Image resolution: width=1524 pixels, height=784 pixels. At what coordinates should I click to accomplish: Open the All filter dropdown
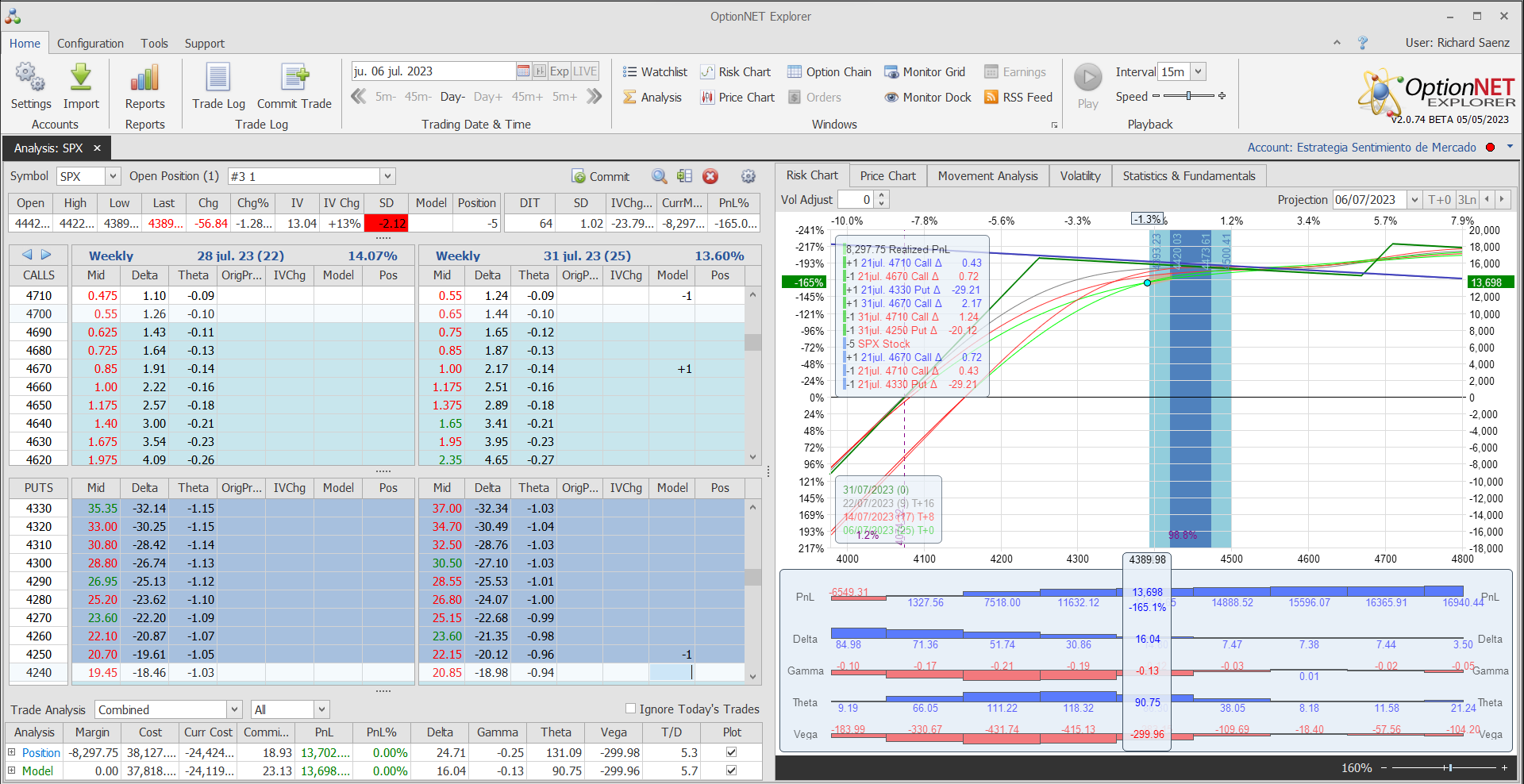(321, 709)
